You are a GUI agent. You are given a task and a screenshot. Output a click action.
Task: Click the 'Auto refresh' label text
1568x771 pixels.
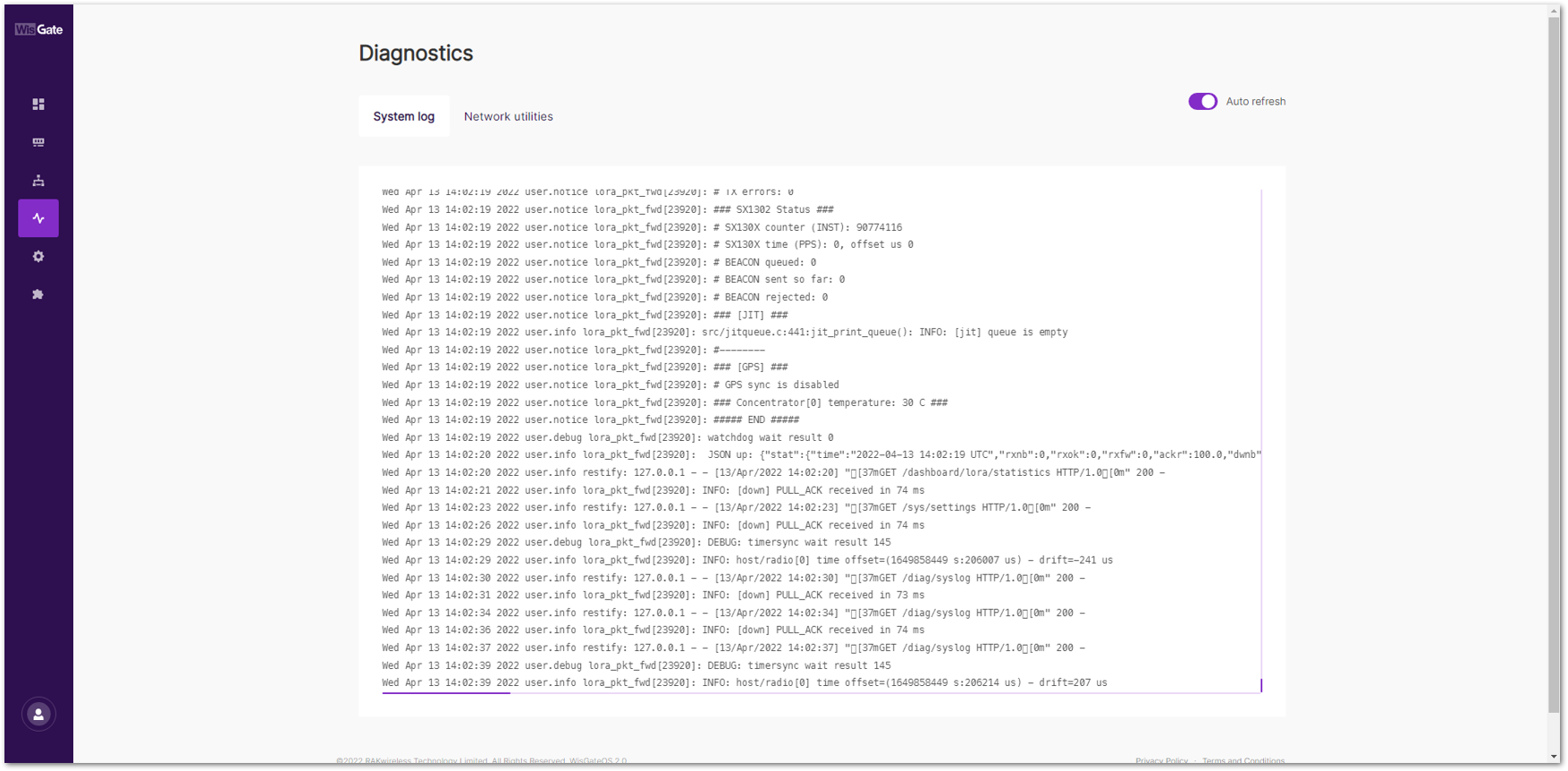(x=1255, y=101)
